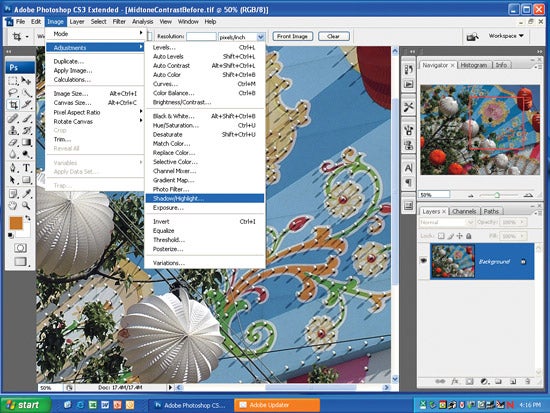The height and width of the screenshot is (413, 550).
Task: Select the Pen tool
Action: pyautogui.click(x=13, y=168)
